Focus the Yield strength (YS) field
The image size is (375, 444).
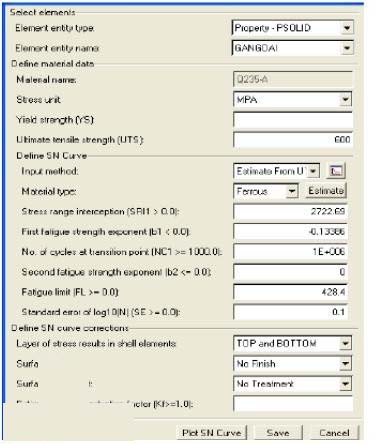pos(293,120)
